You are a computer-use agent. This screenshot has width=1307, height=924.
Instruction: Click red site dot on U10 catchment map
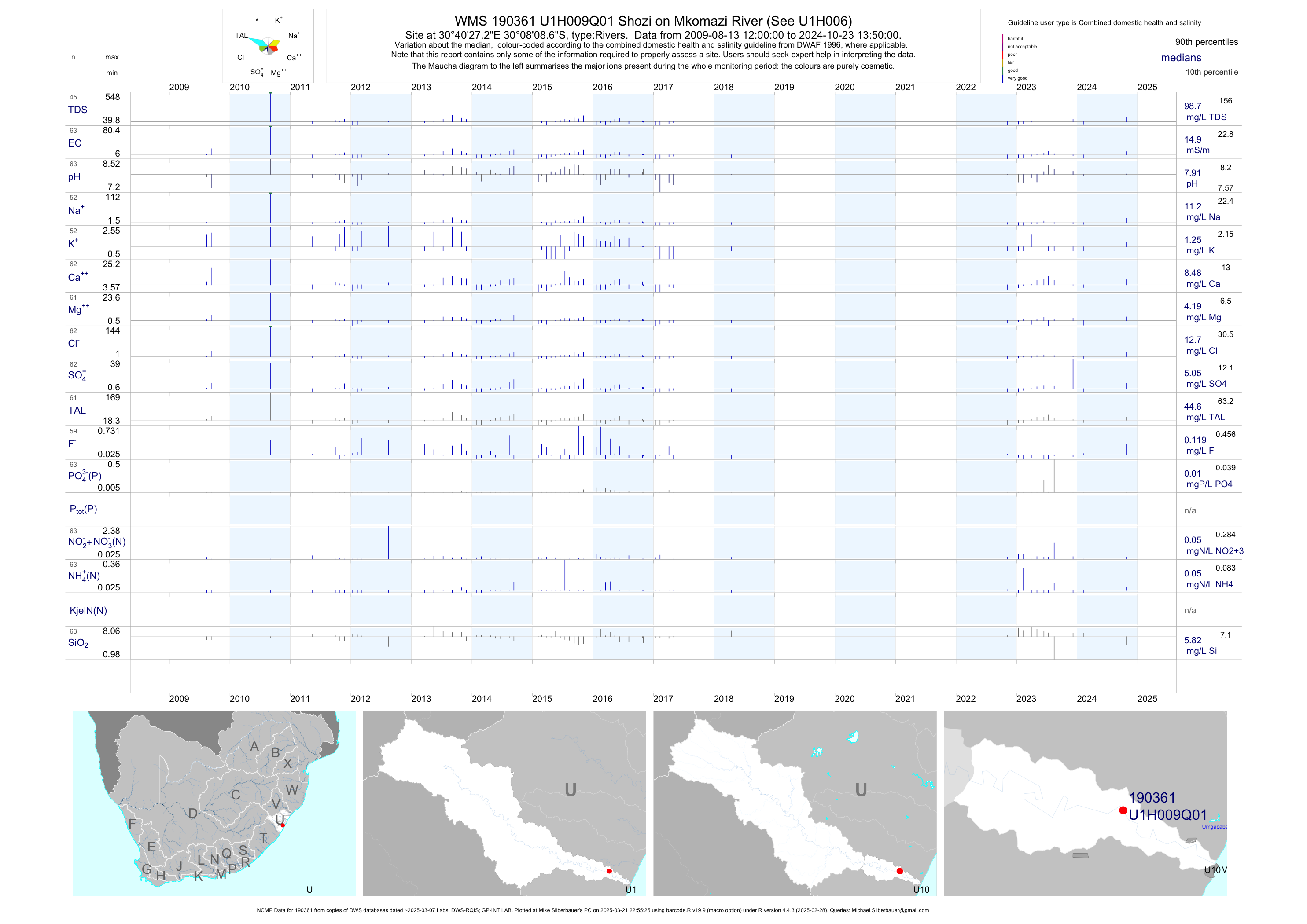tap(899, 871)
